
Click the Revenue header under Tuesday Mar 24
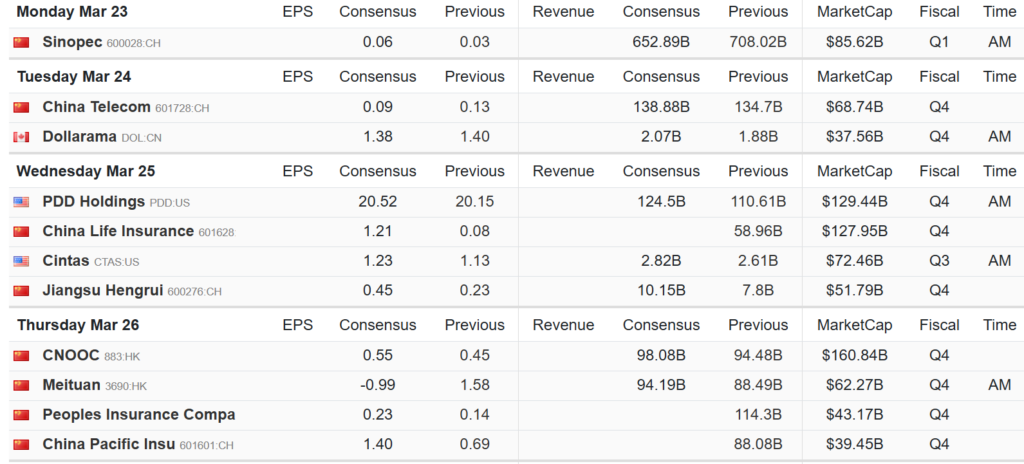[563, 77]
